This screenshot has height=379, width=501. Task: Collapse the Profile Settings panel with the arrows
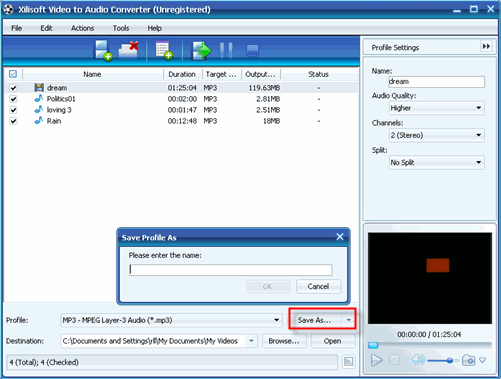point(486,46)
